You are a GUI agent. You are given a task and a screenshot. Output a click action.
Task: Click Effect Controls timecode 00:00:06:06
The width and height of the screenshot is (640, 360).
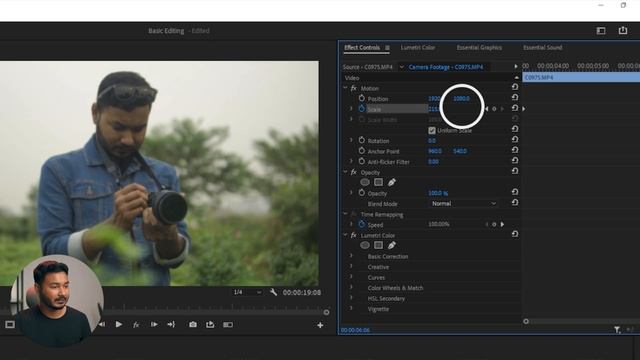(x=355, y=330)
